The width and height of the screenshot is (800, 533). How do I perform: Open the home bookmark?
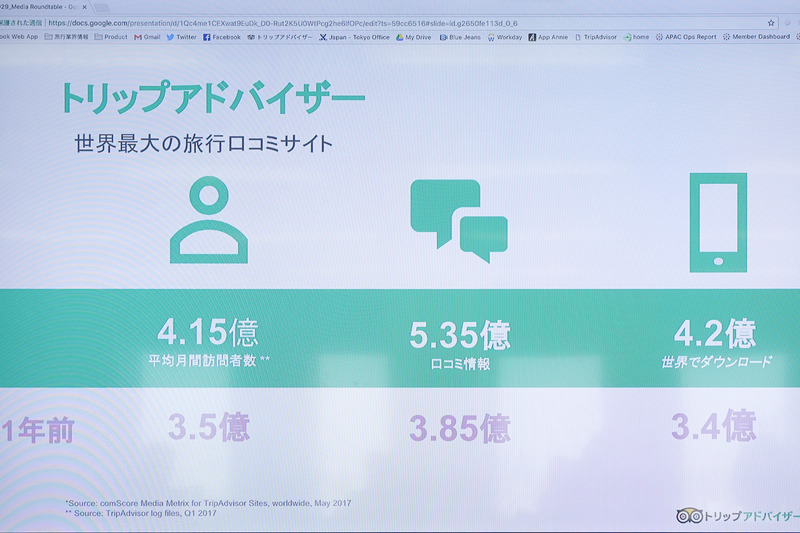(636, 37)
